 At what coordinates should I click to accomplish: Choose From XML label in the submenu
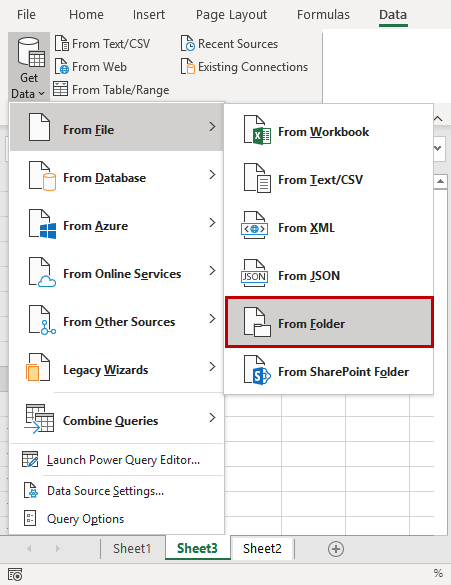click(306, 228)
